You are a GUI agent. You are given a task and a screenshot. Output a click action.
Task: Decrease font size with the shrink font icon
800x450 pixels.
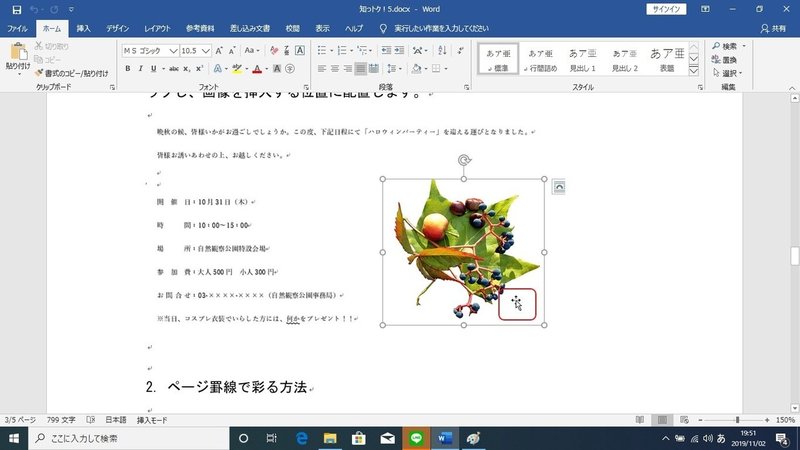pos(232,51)
